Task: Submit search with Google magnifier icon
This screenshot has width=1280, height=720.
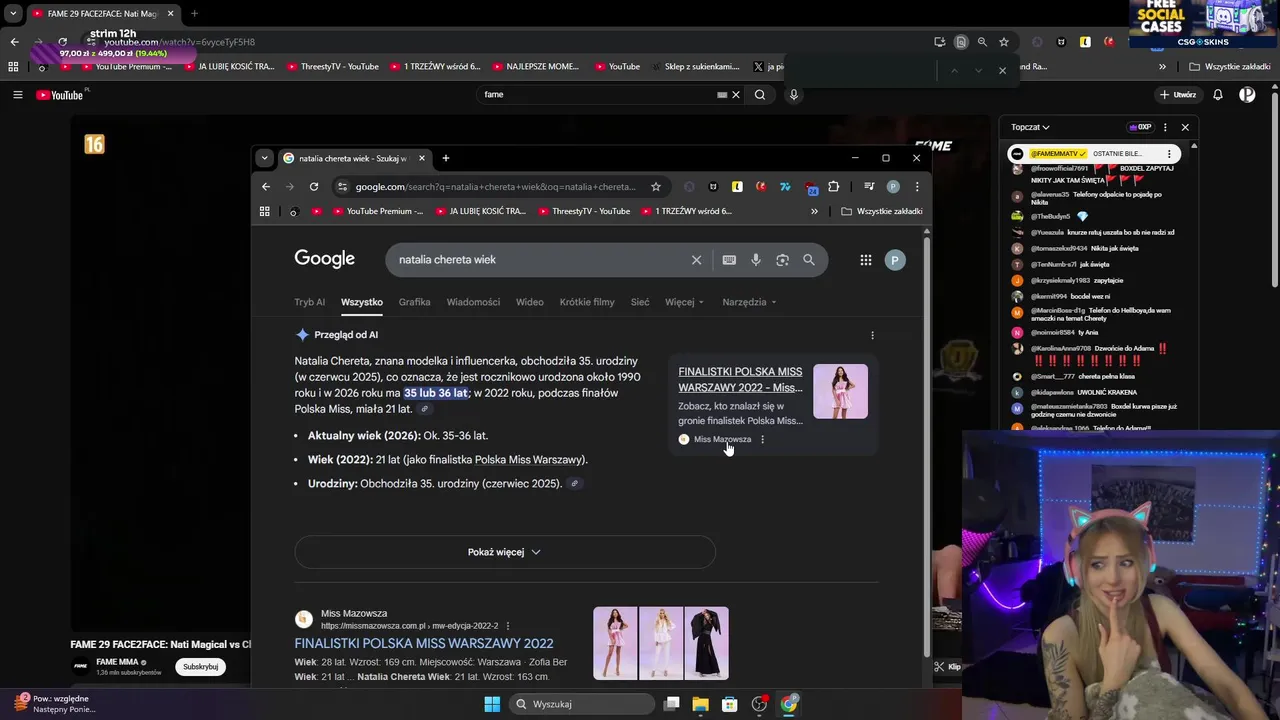Action: point(809,260)
